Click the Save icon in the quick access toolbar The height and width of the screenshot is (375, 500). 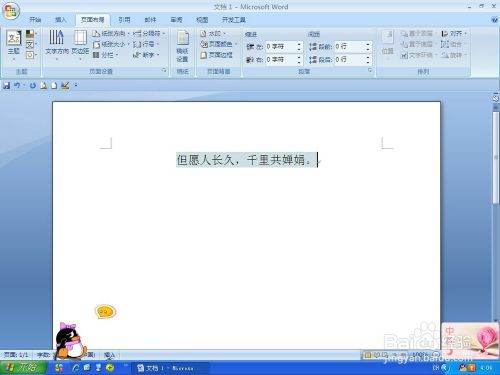pyautogui.click(x=6, y=86)
